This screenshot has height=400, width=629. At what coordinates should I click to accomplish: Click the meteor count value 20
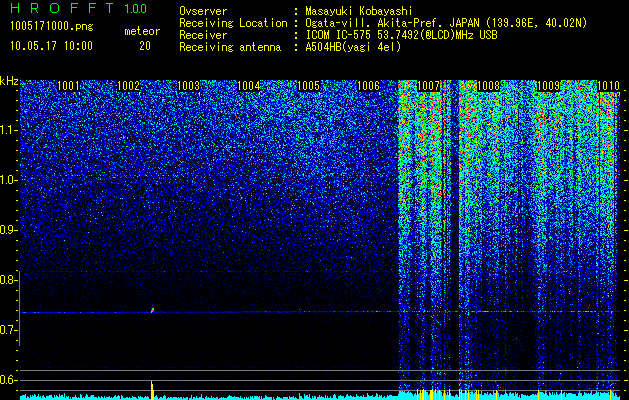(x=145, y=46)
